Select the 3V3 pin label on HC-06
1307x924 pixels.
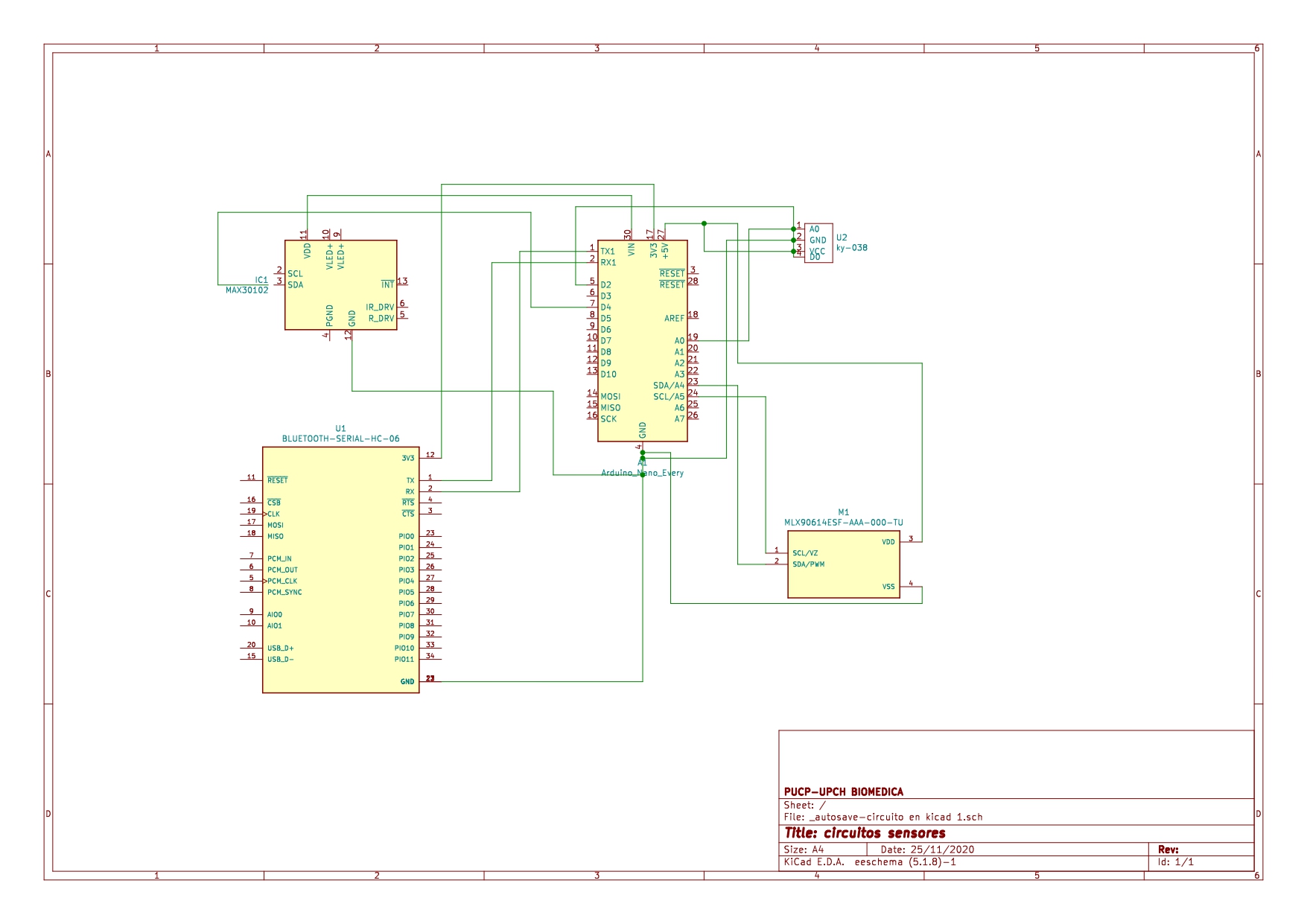point(408,459)
